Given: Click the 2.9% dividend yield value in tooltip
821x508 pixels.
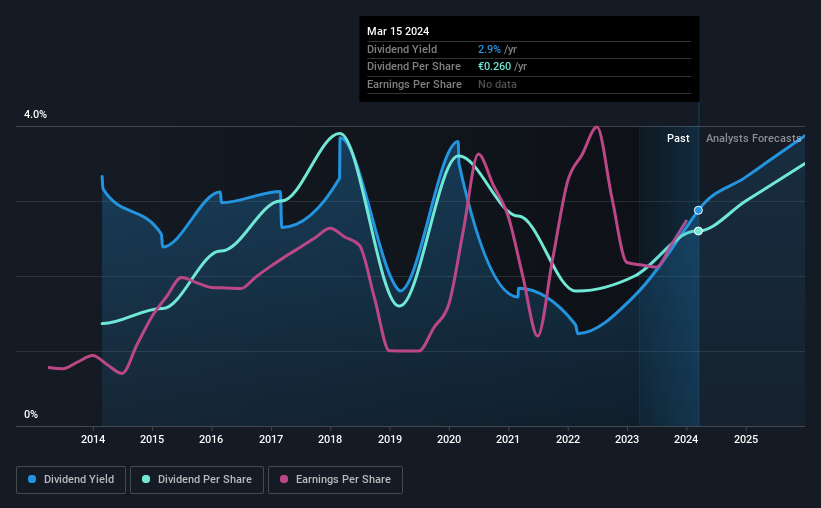Looking at the screenshot, I should tap(489, 49).
